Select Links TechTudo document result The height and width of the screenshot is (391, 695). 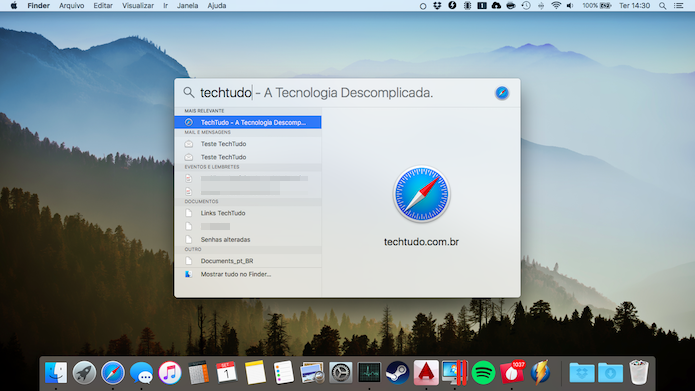click(x=248, y=213)
